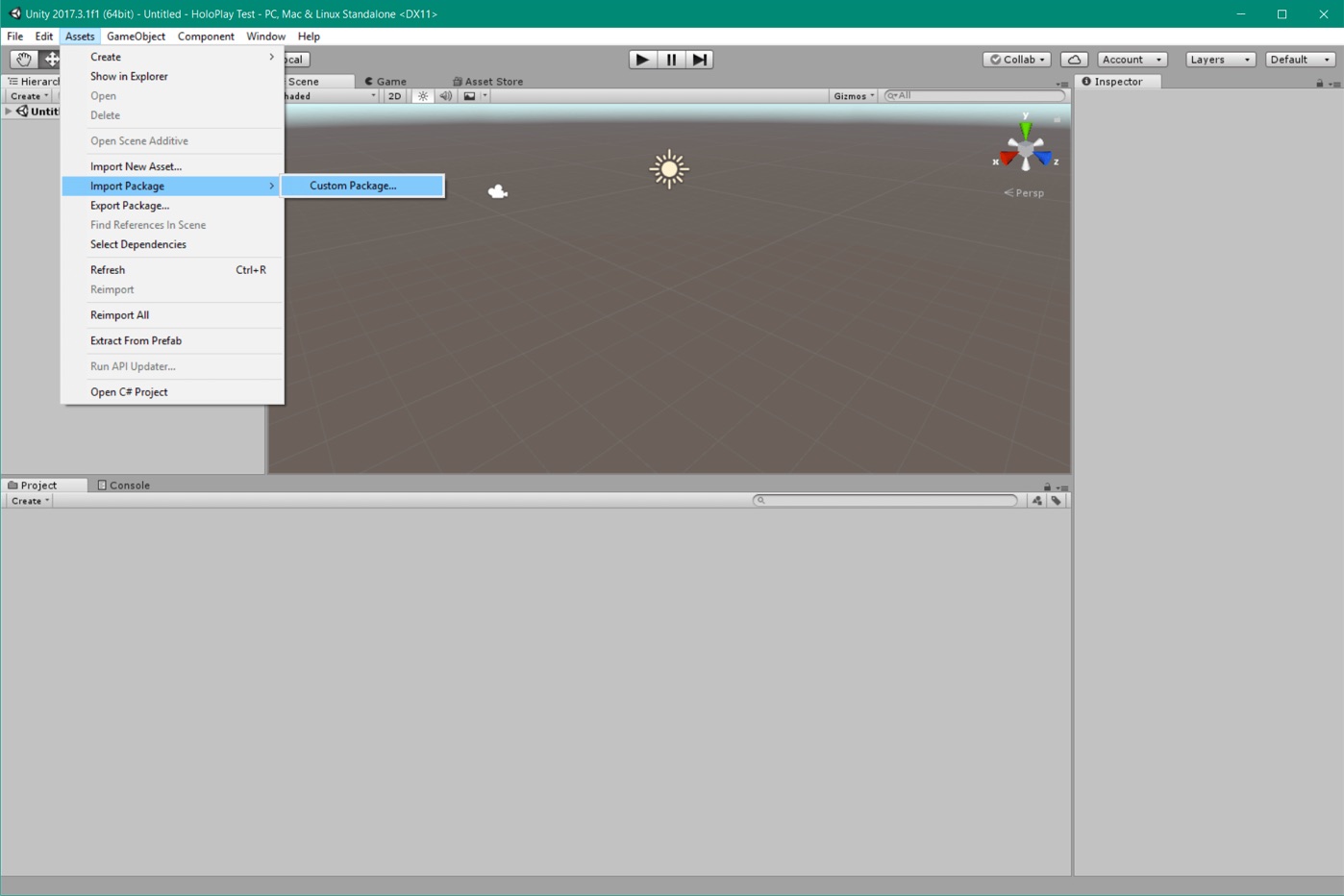Open the Help menu
The width and height of the screenshot is (1344, 896).
pos(309,37)
